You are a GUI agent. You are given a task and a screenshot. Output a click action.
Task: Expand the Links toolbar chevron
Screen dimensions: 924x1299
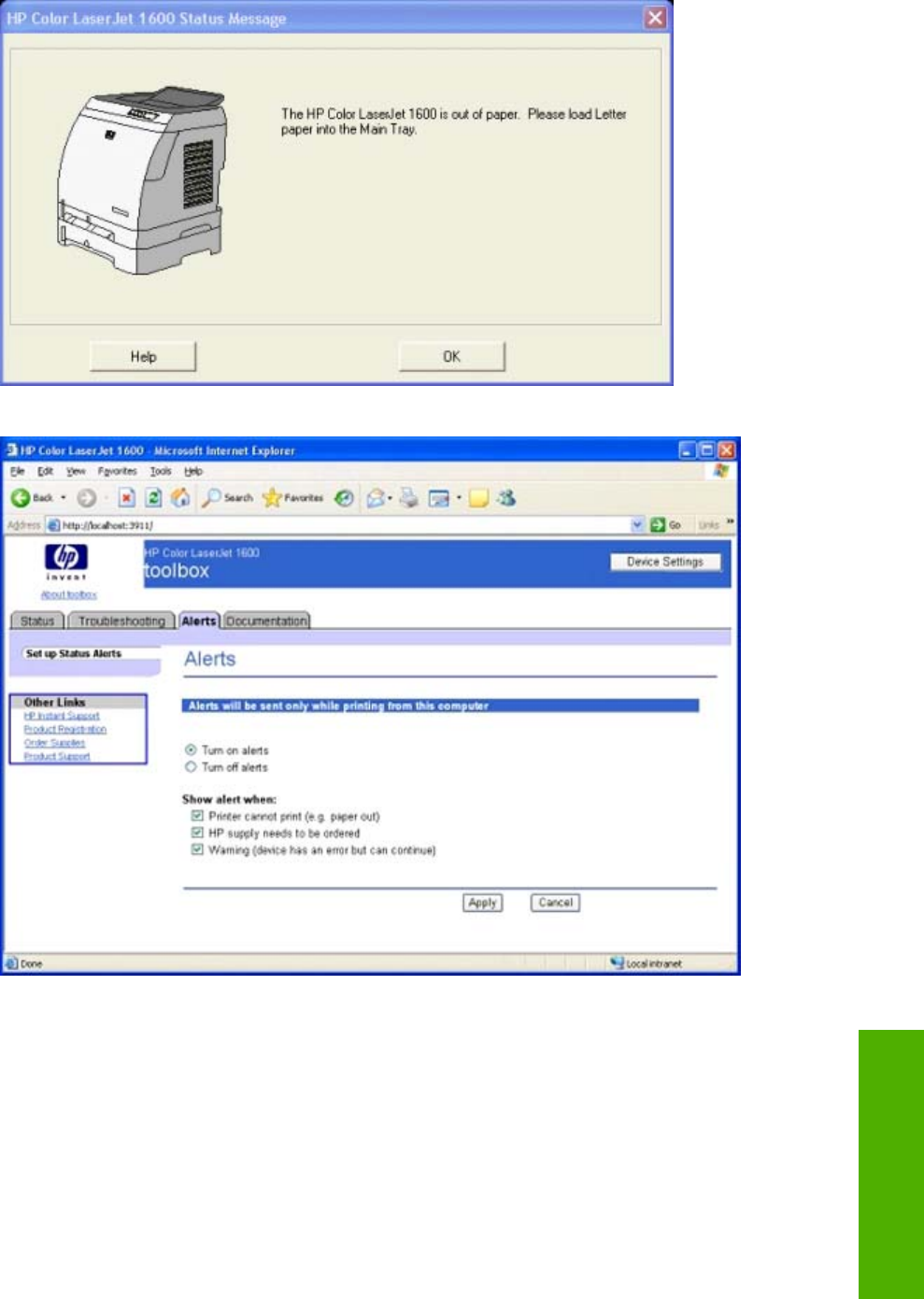(x=731, y=522)
